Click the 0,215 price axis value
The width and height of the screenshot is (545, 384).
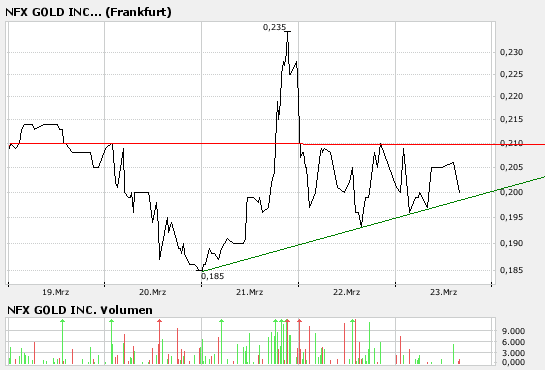tap(511, 119)
